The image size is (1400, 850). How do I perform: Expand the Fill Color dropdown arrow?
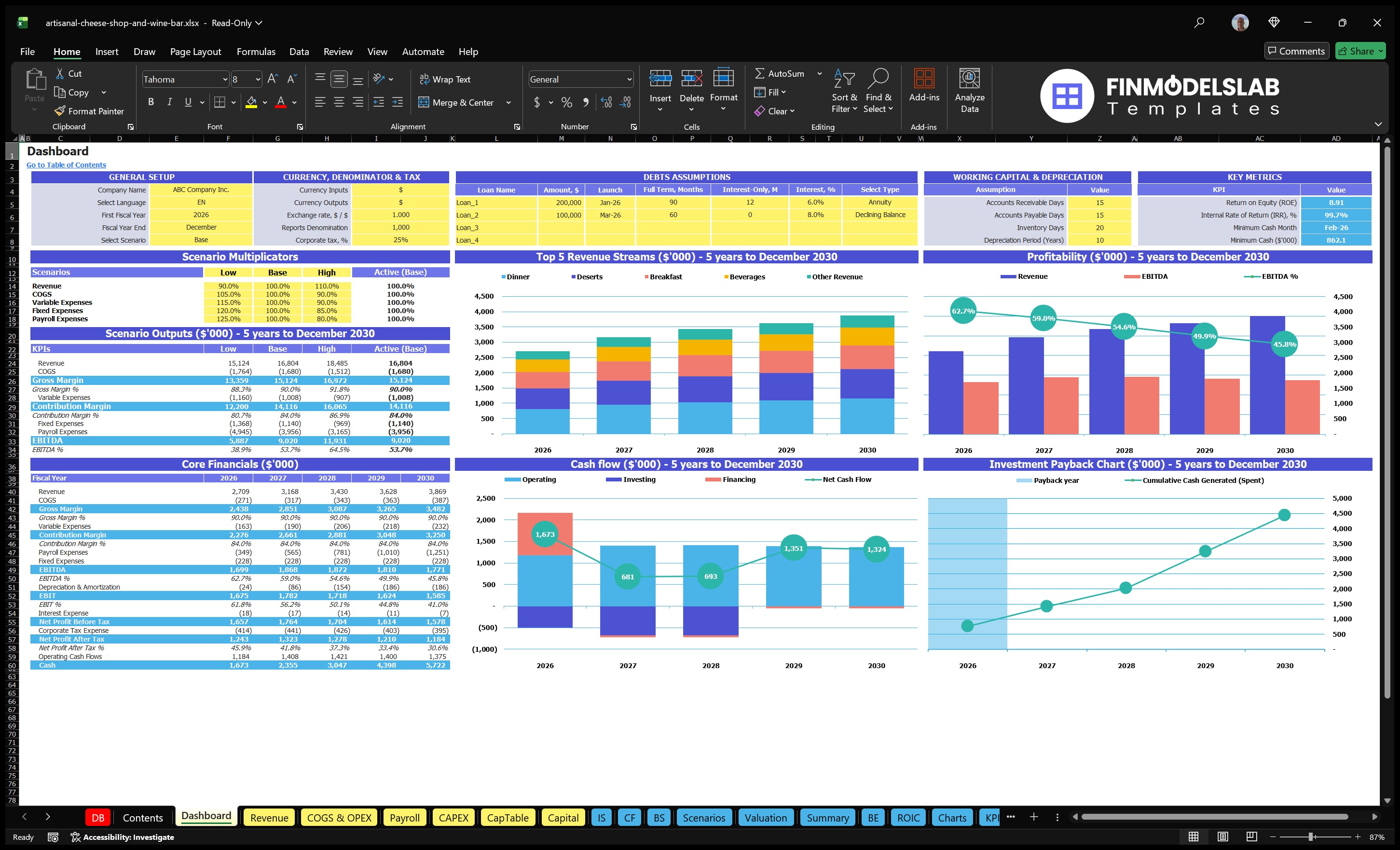click(x=264, y=103)
